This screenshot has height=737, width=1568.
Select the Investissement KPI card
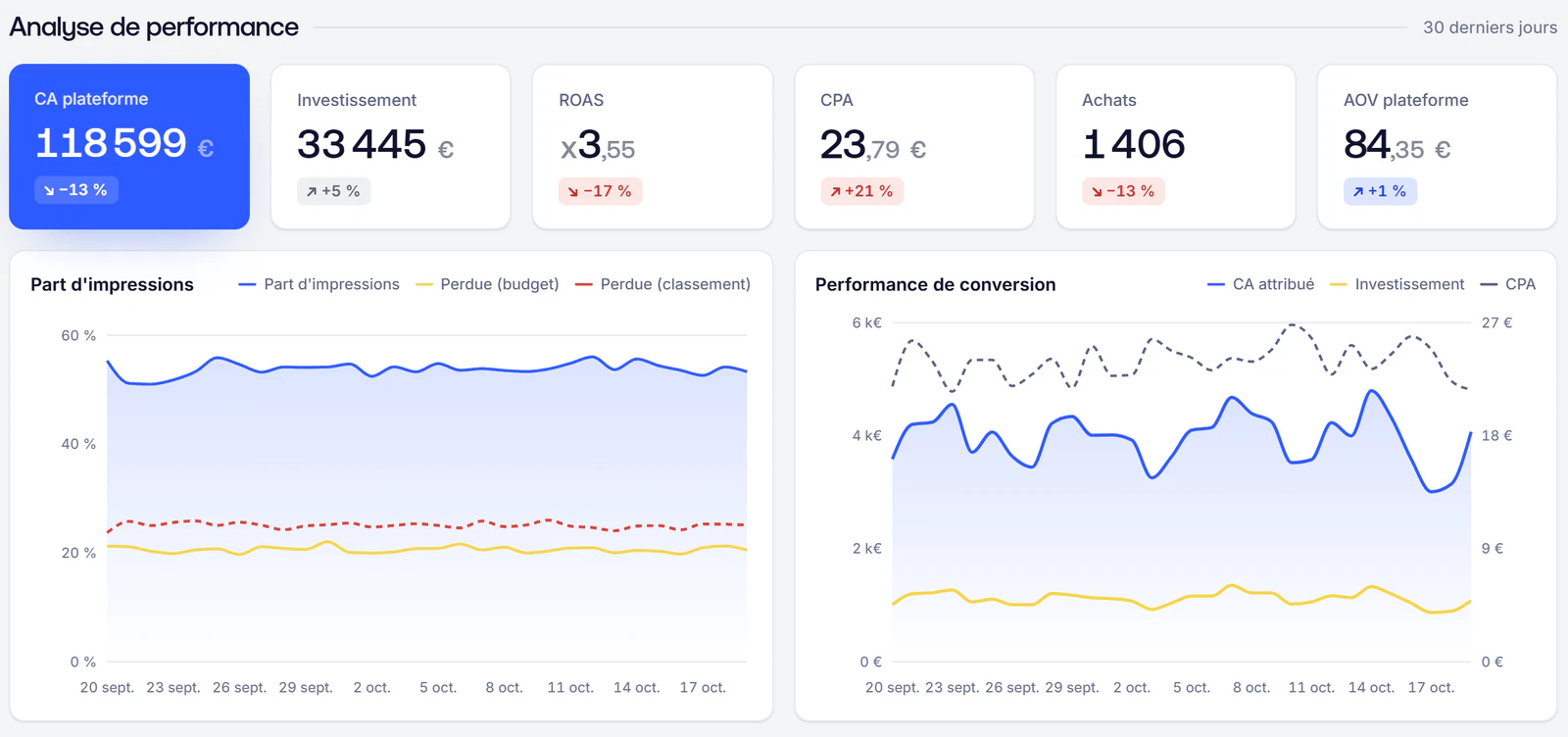click(390, 147)
